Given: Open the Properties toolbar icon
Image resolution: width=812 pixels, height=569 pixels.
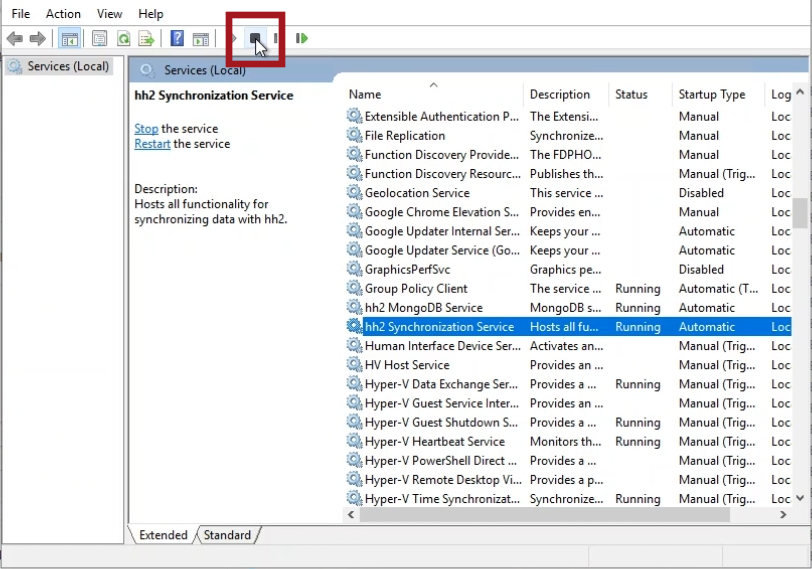Looking at the screenshot, I should [x=99, y=38].
